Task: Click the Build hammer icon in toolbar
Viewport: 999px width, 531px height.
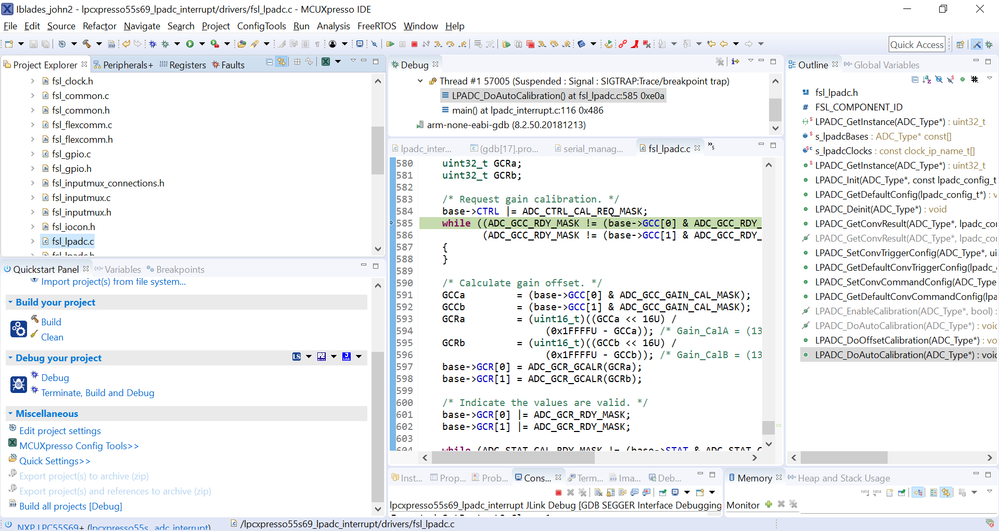Action: coord(87,44)
